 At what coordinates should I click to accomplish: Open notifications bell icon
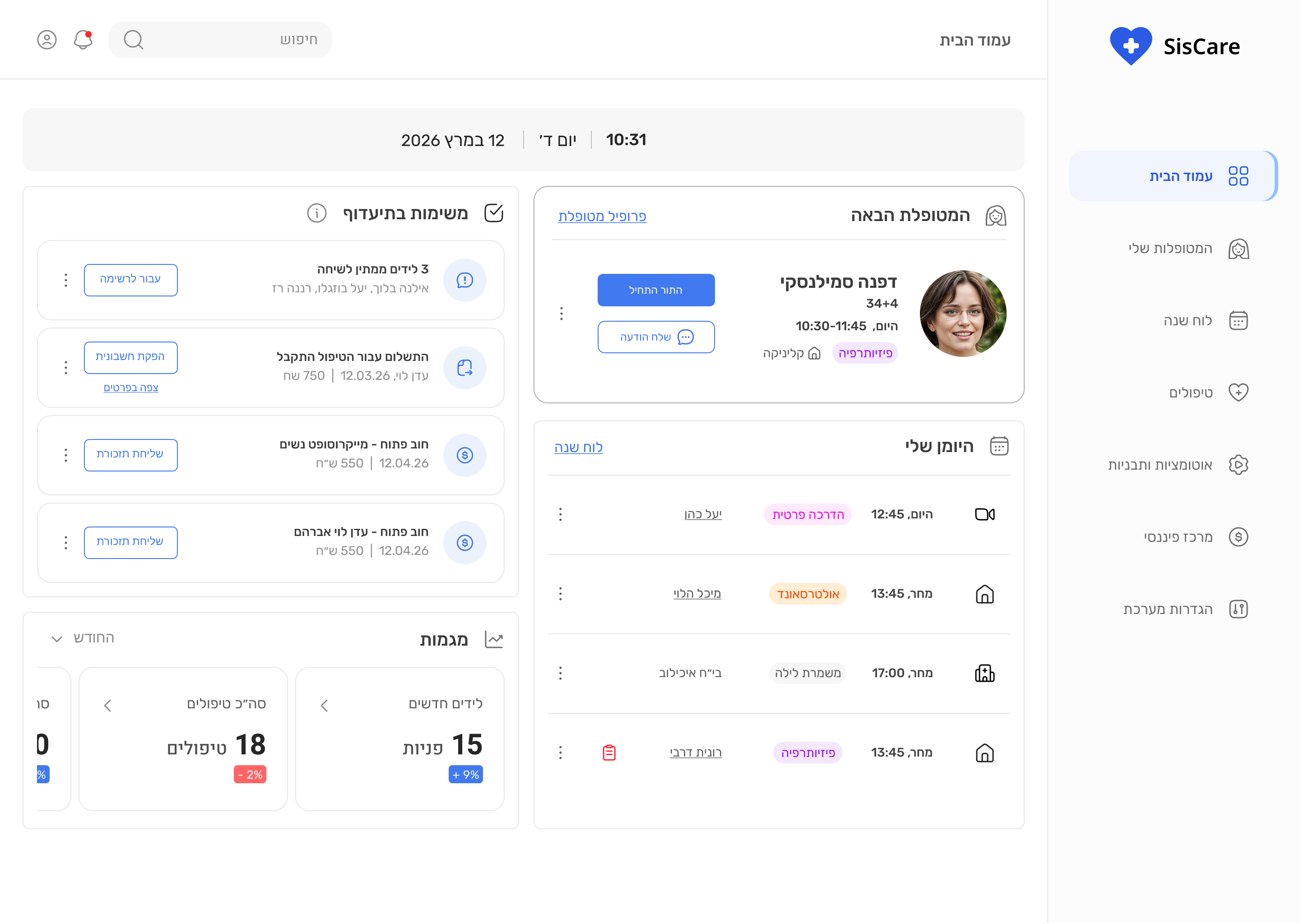[x=83, y=40]
